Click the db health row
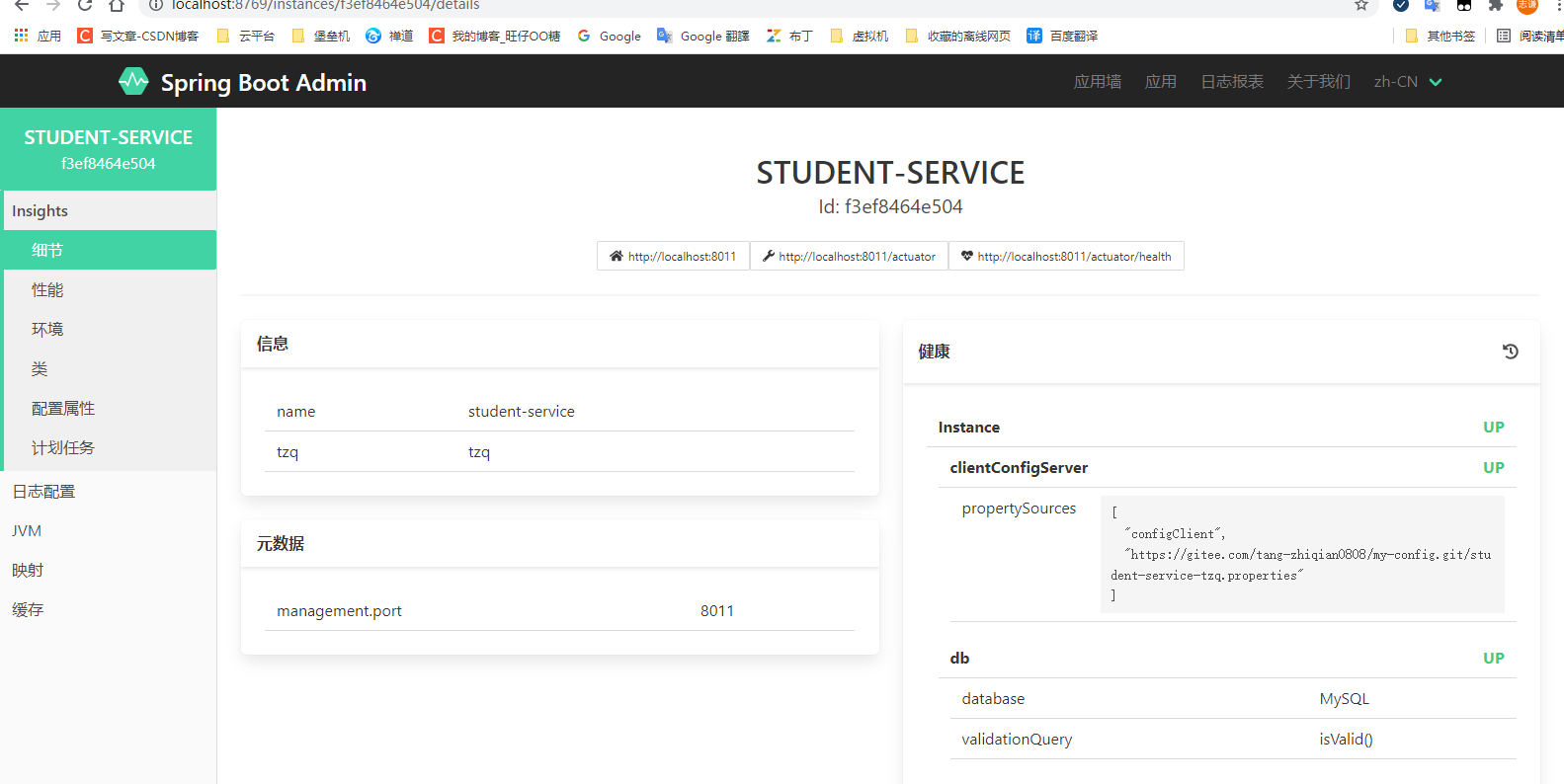This screenshot has width=1564, height=784. pyautogui.click(x=1227, y=658)
